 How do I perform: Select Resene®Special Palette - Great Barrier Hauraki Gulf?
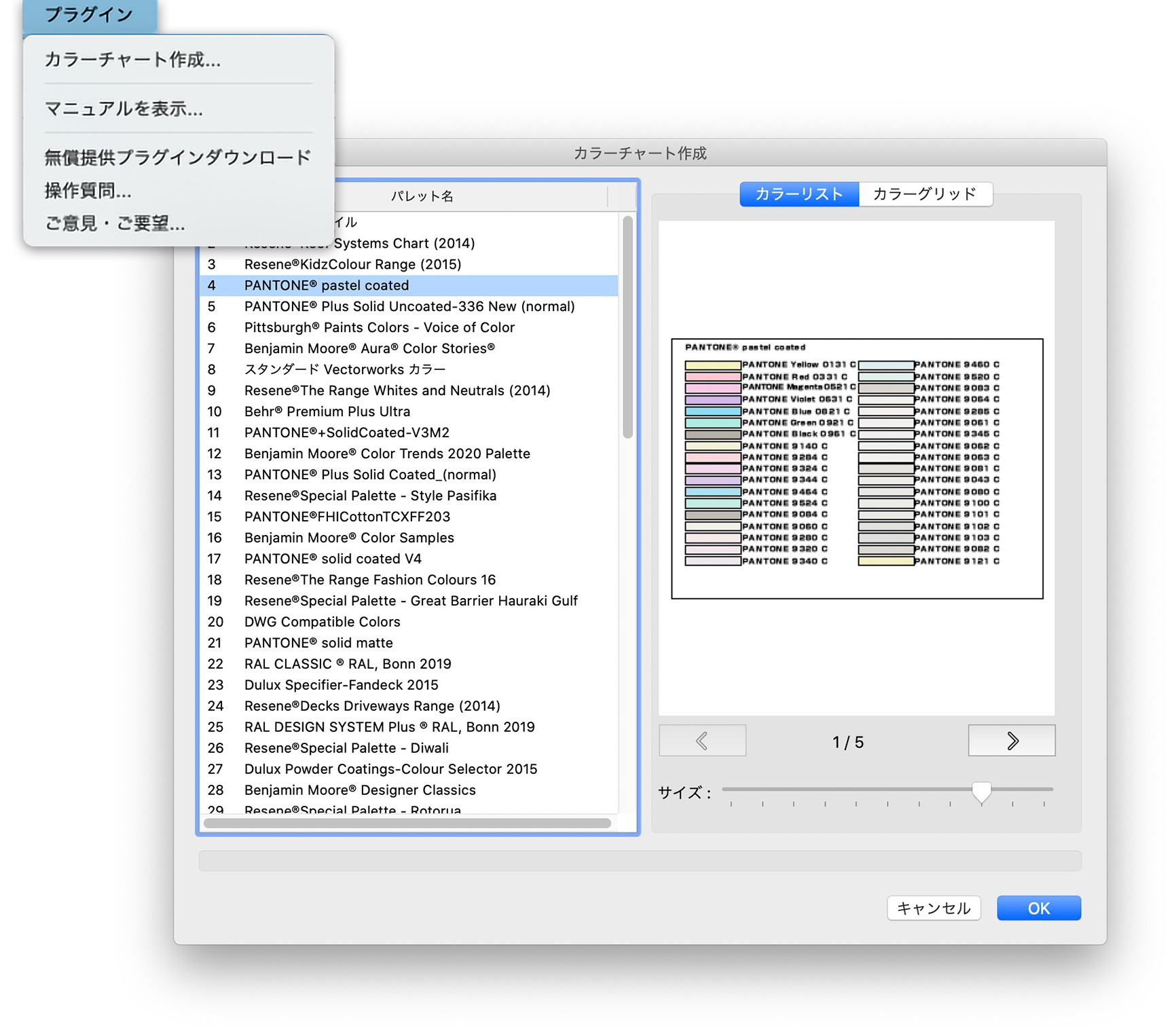pyautogui.click(x=409, y=602)
